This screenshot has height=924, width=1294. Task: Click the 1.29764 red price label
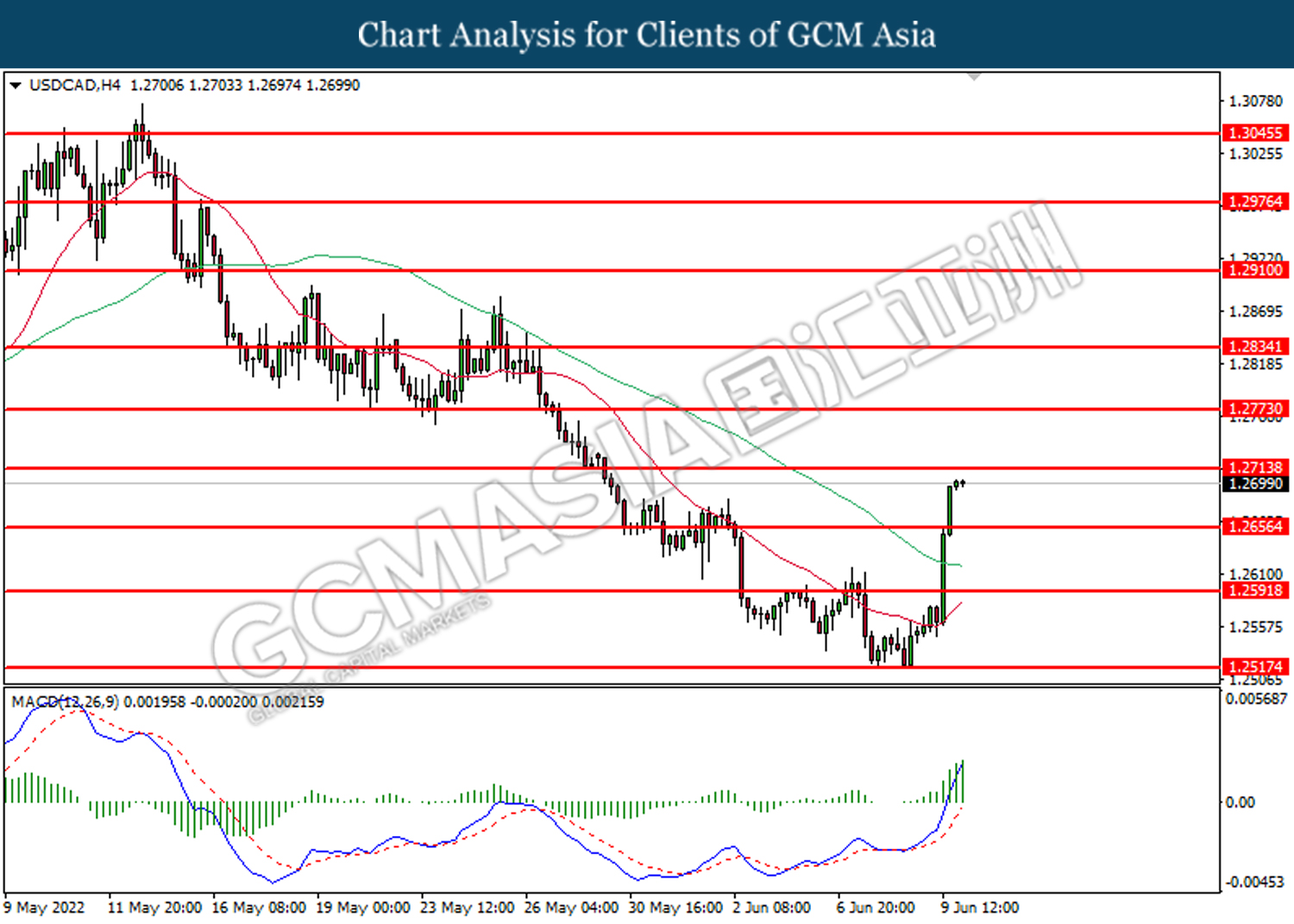pyautogui.click(x=1256, y=202)
